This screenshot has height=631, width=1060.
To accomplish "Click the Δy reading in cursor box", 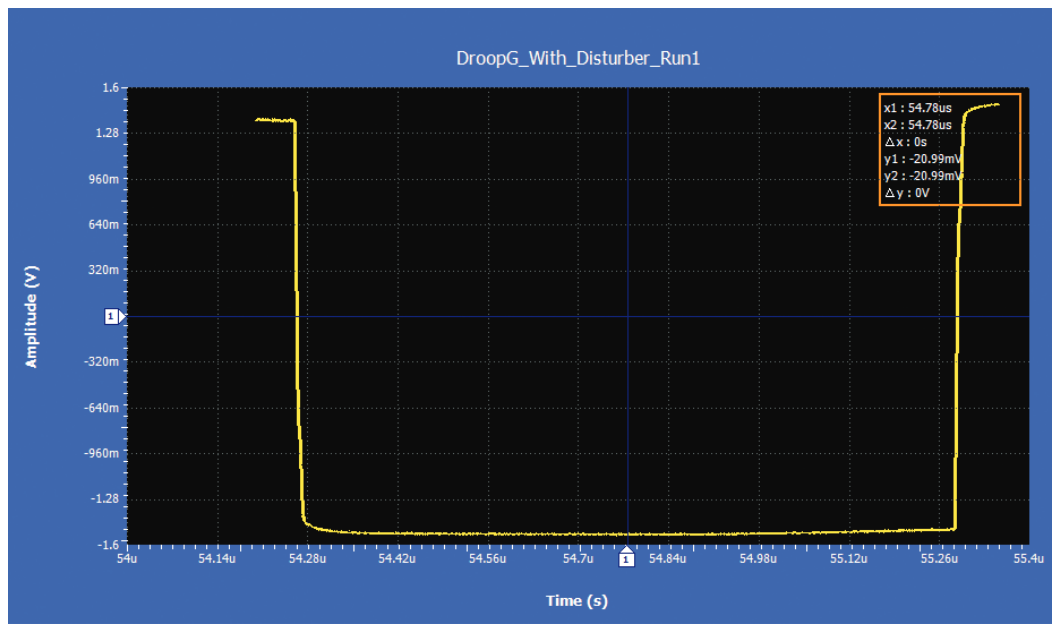I will [908, 193].
